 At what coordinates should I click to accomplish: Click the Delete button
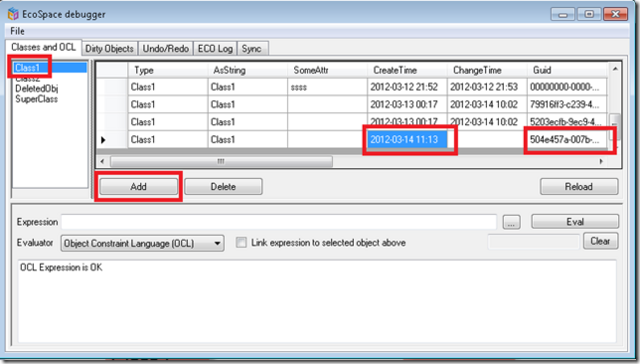point(223,186)
